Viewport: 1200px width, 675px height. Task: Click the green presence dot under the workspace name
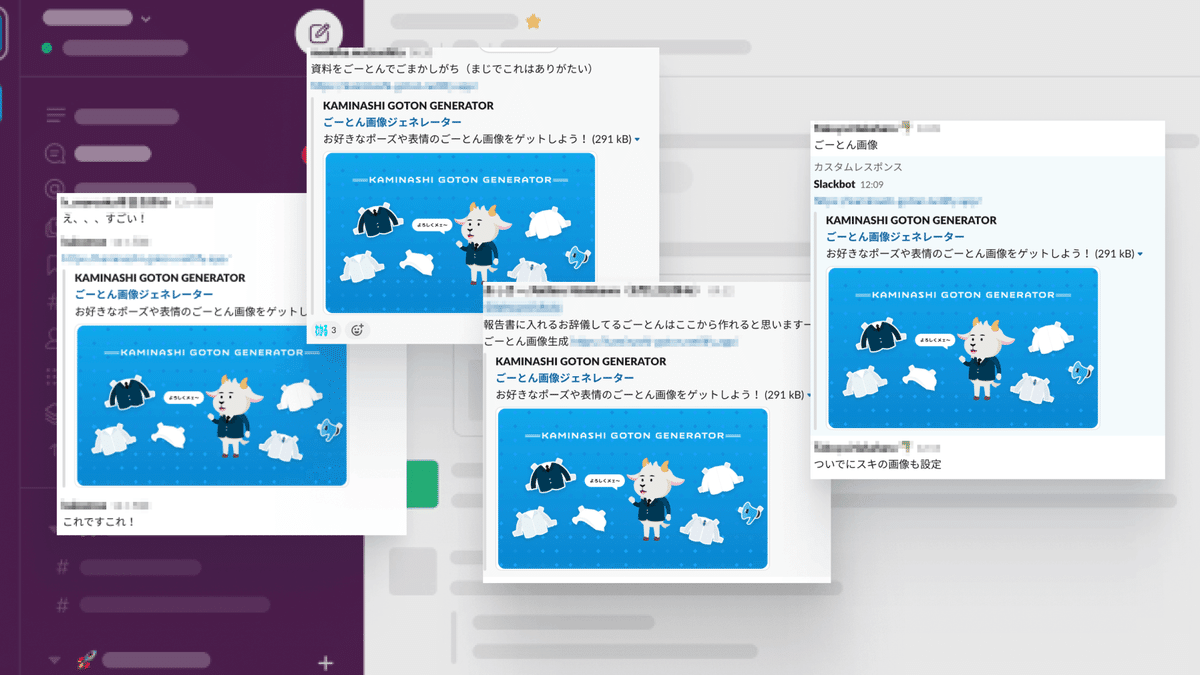pyautogui.click(x=47, y=48)
